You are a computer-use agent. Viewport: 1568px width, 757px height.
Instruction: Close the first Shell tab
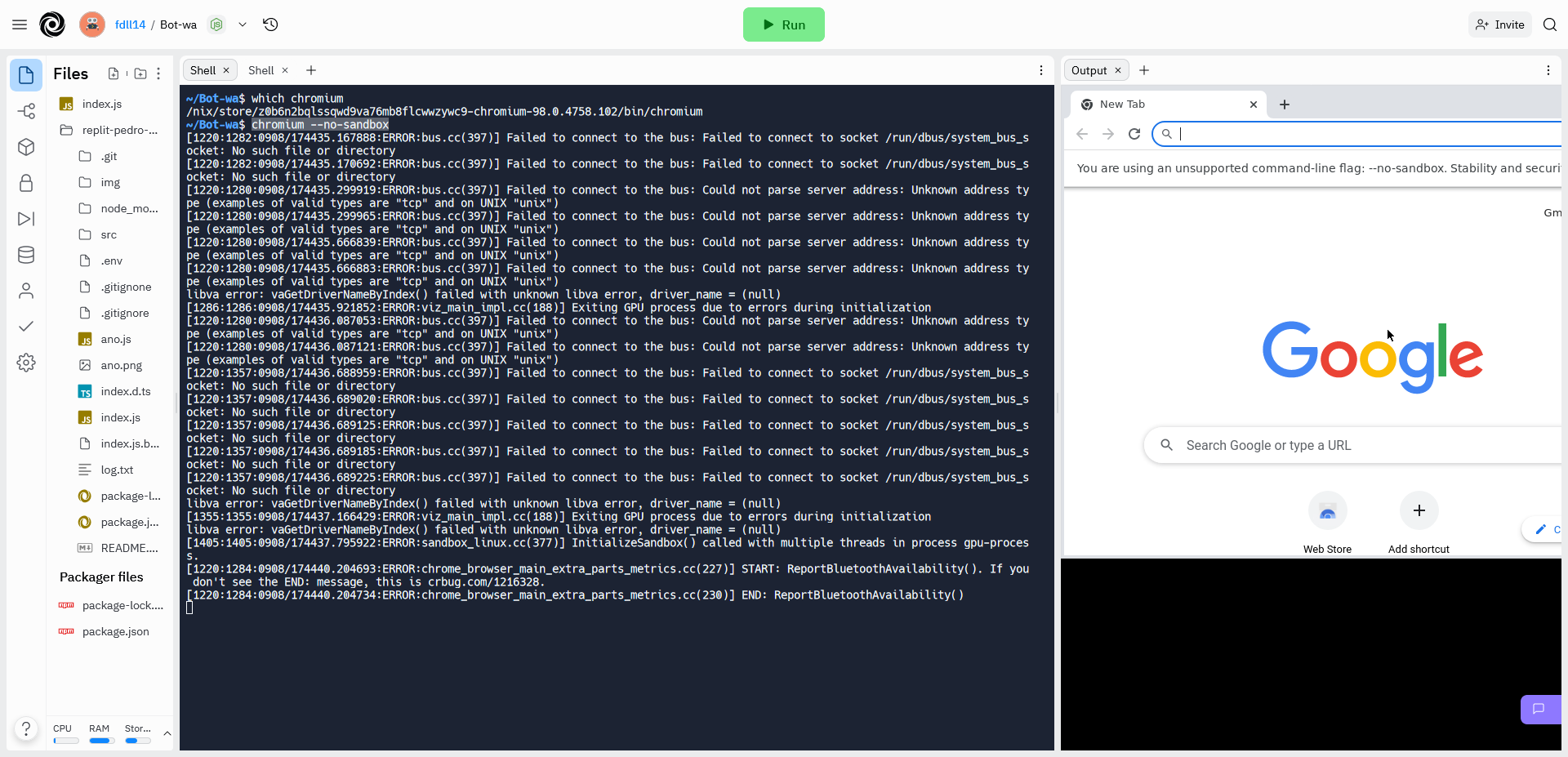pyautogui.click(x=226, y=70)
